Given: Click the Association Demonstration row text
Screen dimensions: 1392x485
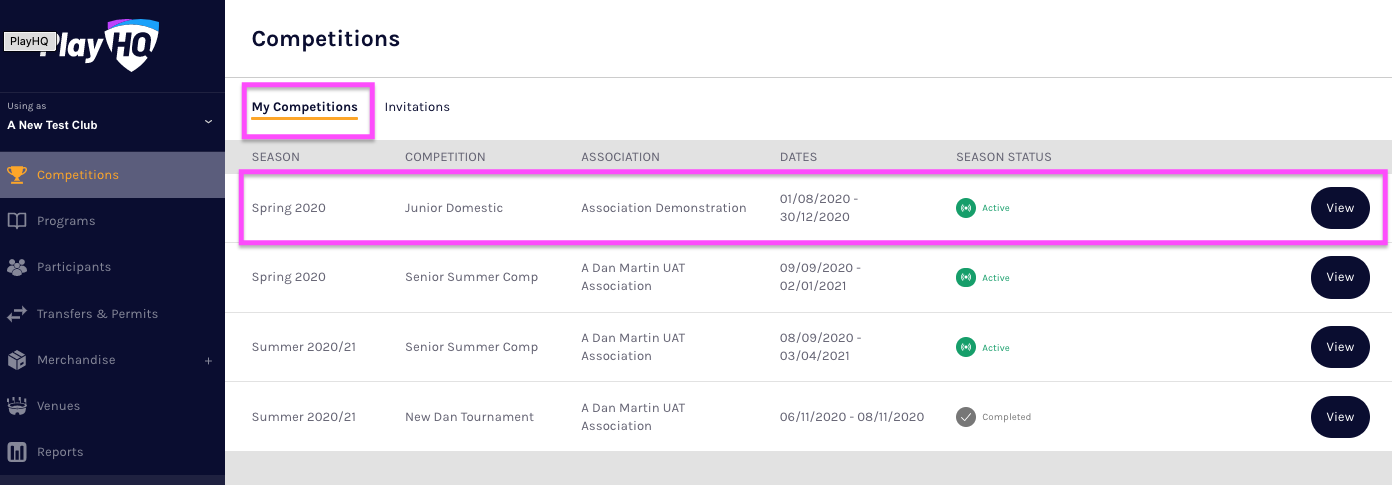Looking at the screenshot, I should coord(663,208).
